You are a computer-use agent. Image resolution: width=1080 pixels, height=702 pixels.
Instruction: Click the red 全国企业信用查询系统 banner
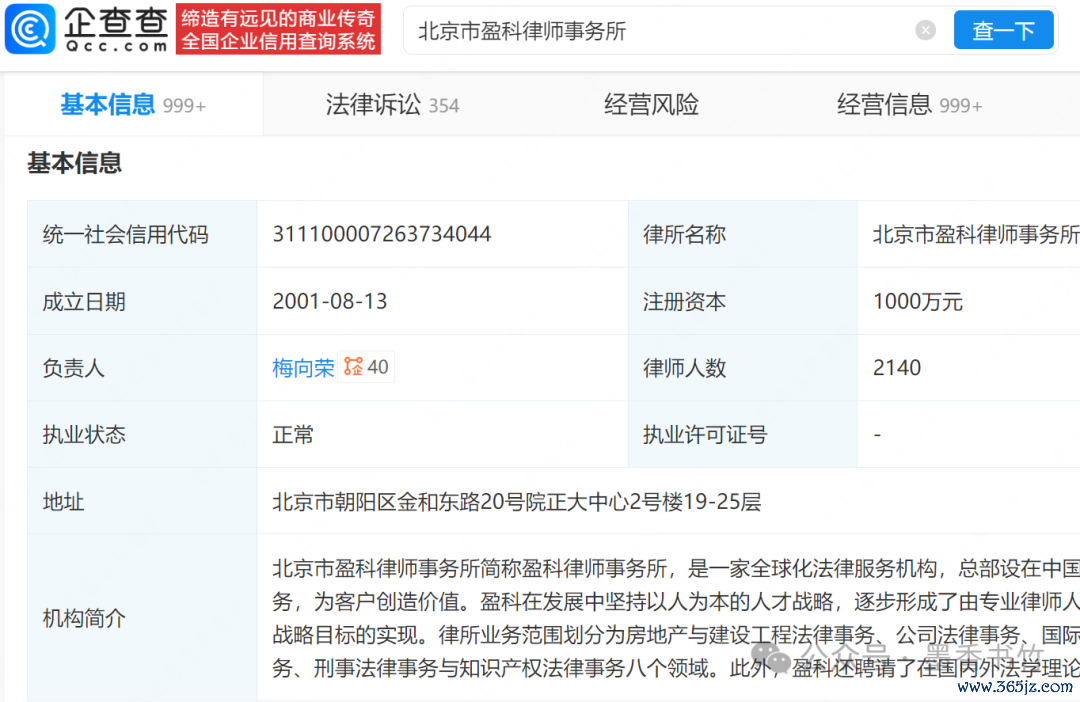(x=278, y=29)
